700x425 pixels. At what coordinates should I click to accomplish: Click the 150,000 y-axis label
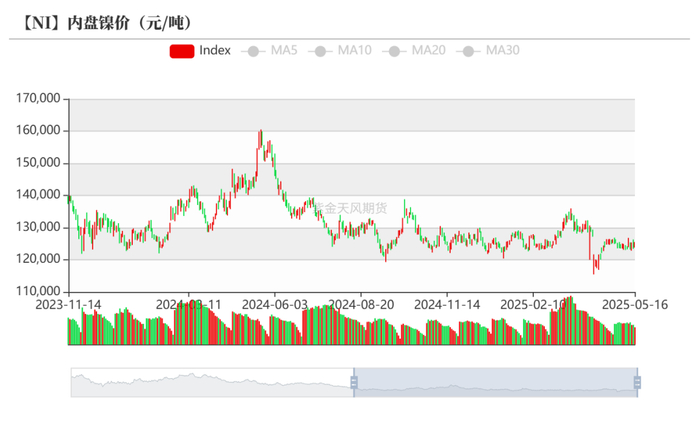[x=38, y=162]
